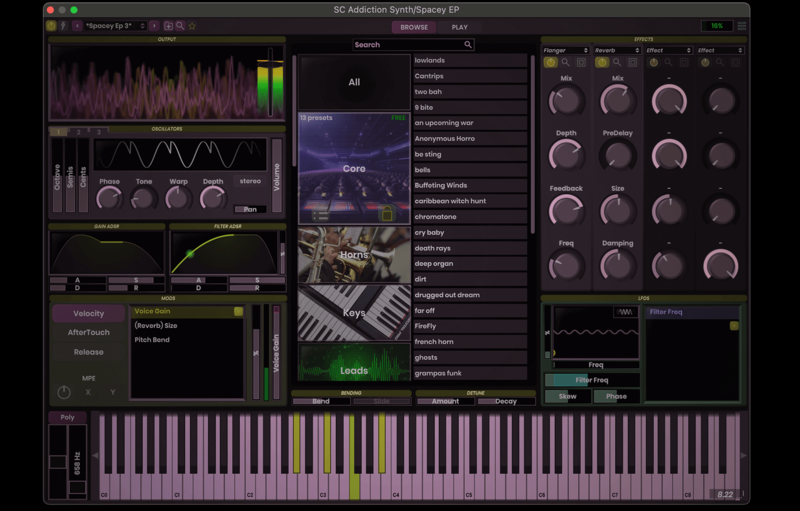Open the Reverb effect type dropdown
800x511 pixels.
point(617,50)
